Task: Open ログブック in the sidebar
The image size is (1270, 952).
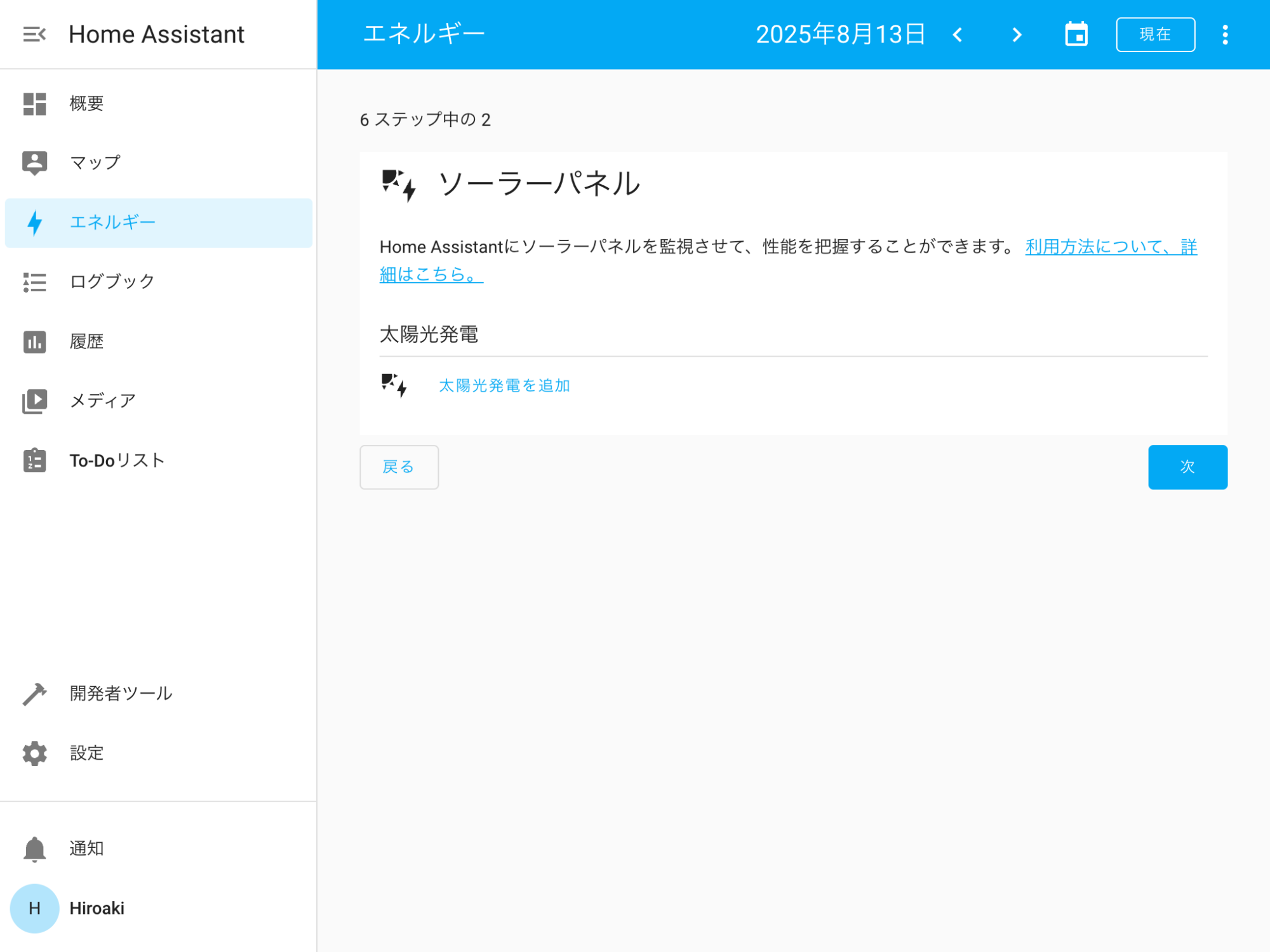Action: tap(159, 282)
